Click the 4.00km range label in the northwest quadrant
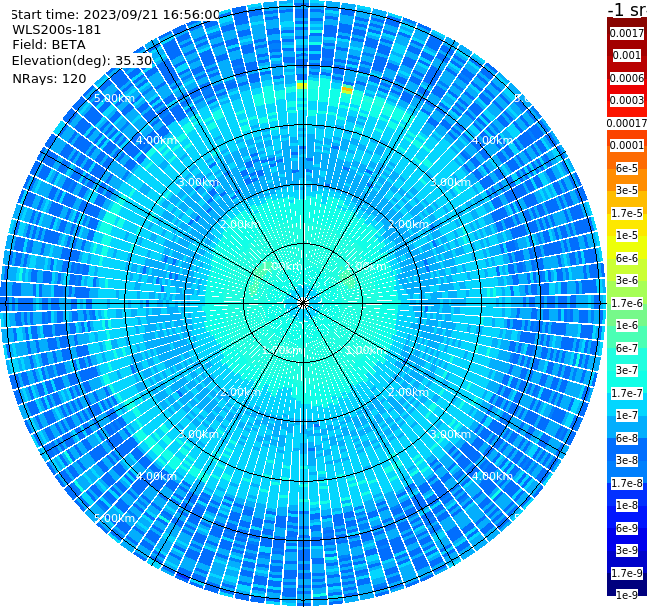 coord(156,140)
